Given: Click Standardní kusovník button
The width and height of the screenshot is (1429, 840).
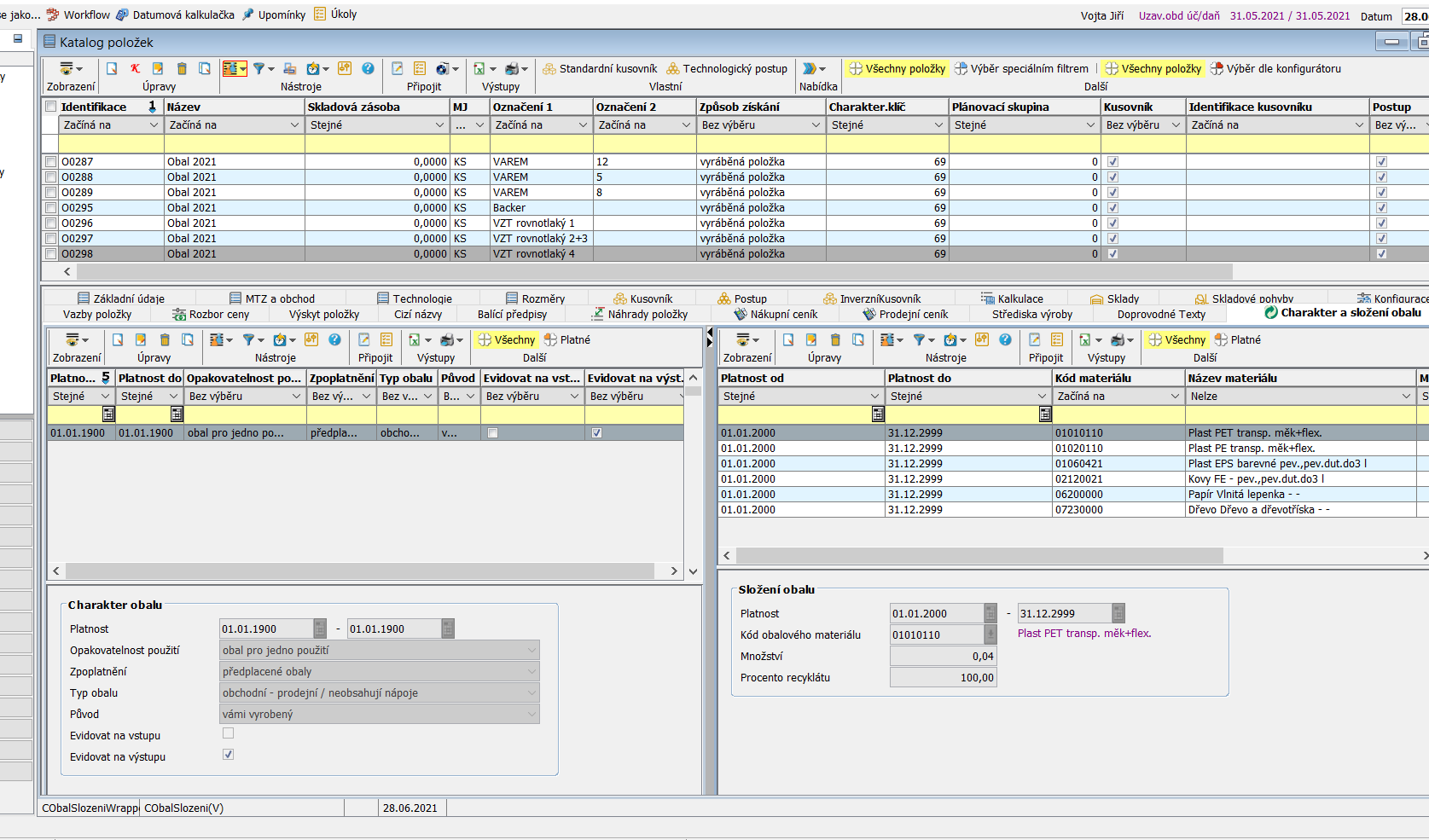Looking at the screenshot, I should (600, 69).
